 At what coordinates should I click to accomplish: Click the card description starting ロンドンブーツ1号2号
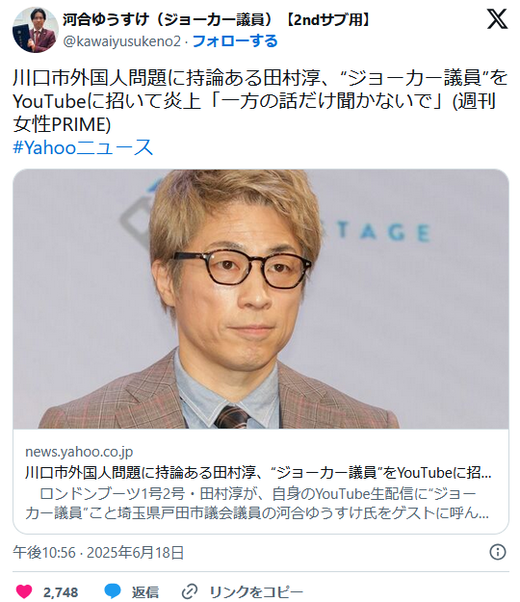pos(257,503)
